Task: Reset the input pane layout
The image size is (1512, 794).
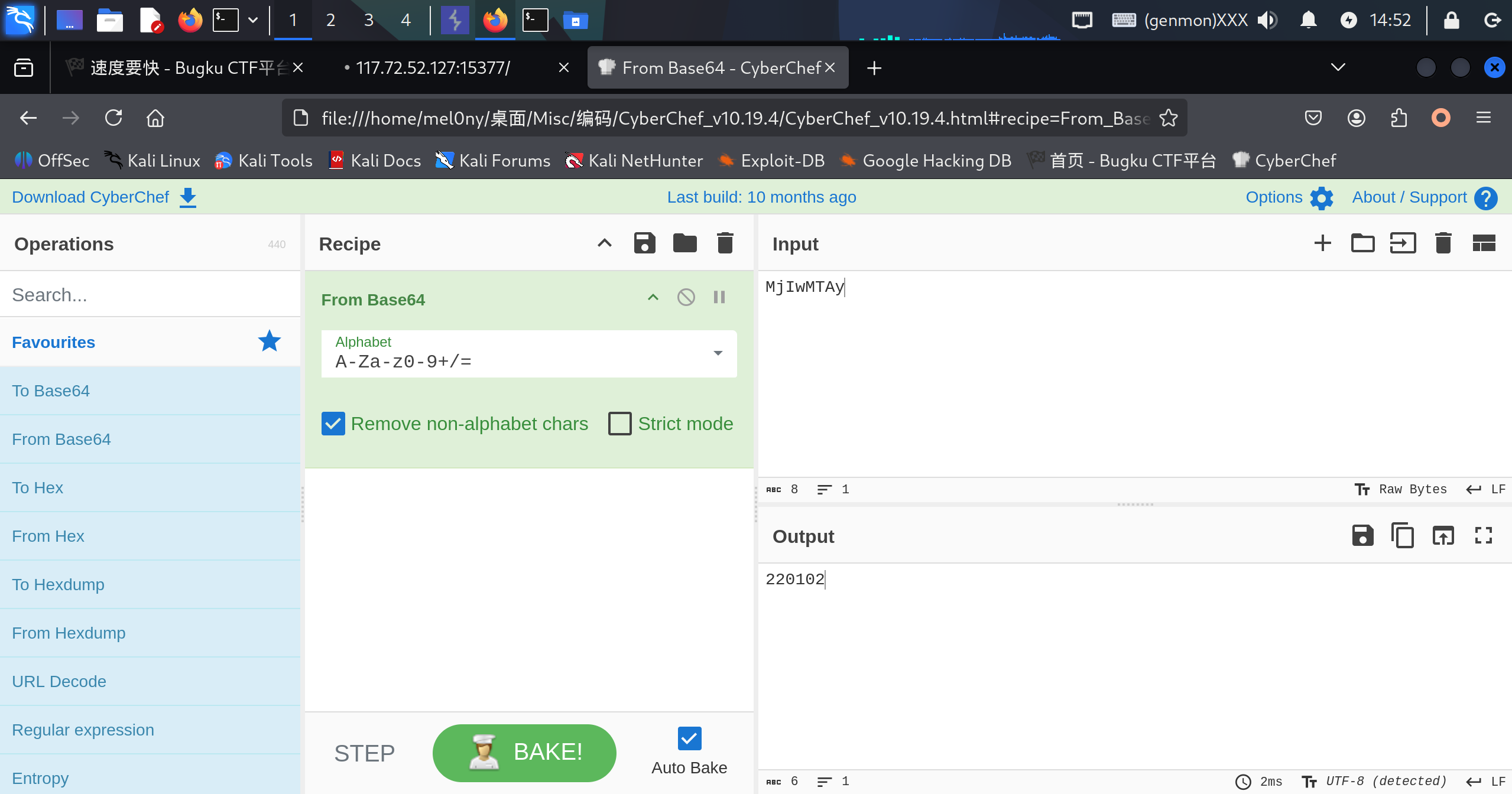Action: click(x=1483, y=243)
